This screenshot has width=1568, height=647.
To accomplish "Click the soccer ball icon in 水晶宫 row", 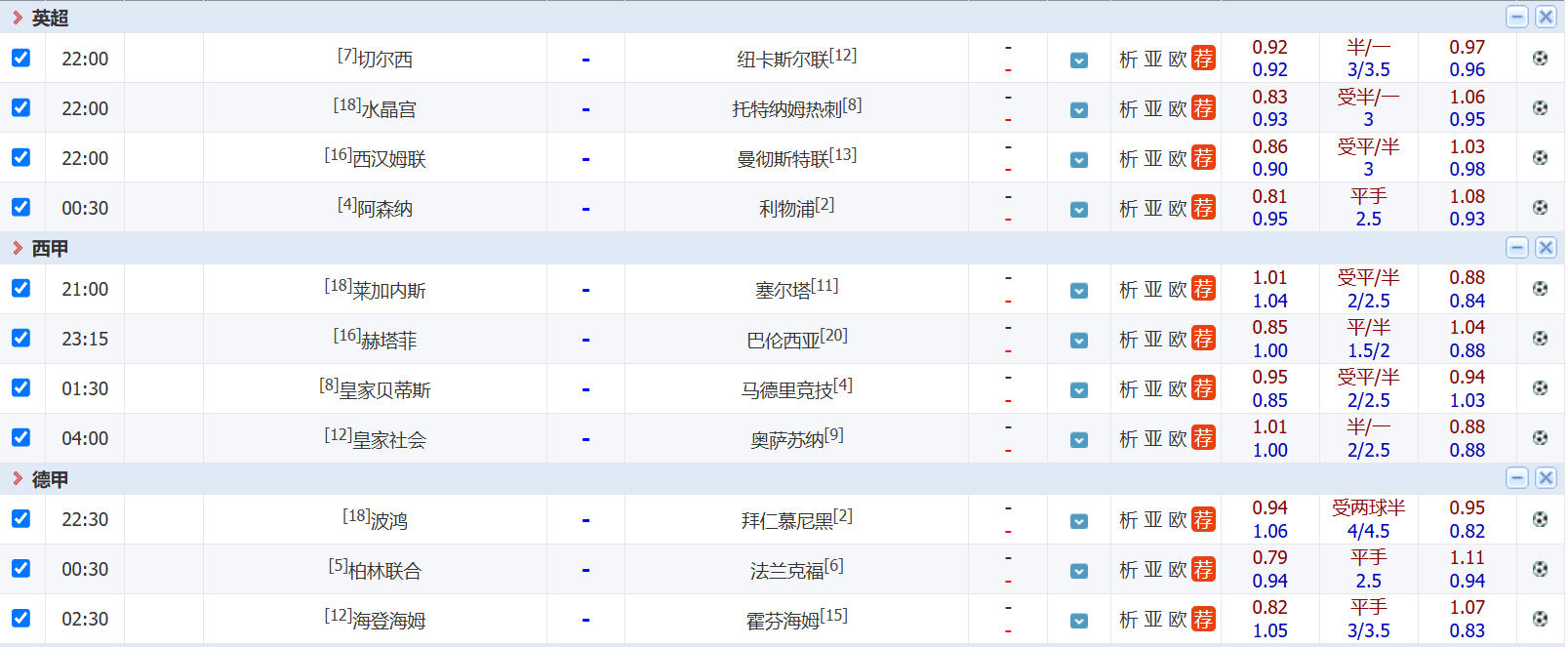I will (x=1540, y=108).
